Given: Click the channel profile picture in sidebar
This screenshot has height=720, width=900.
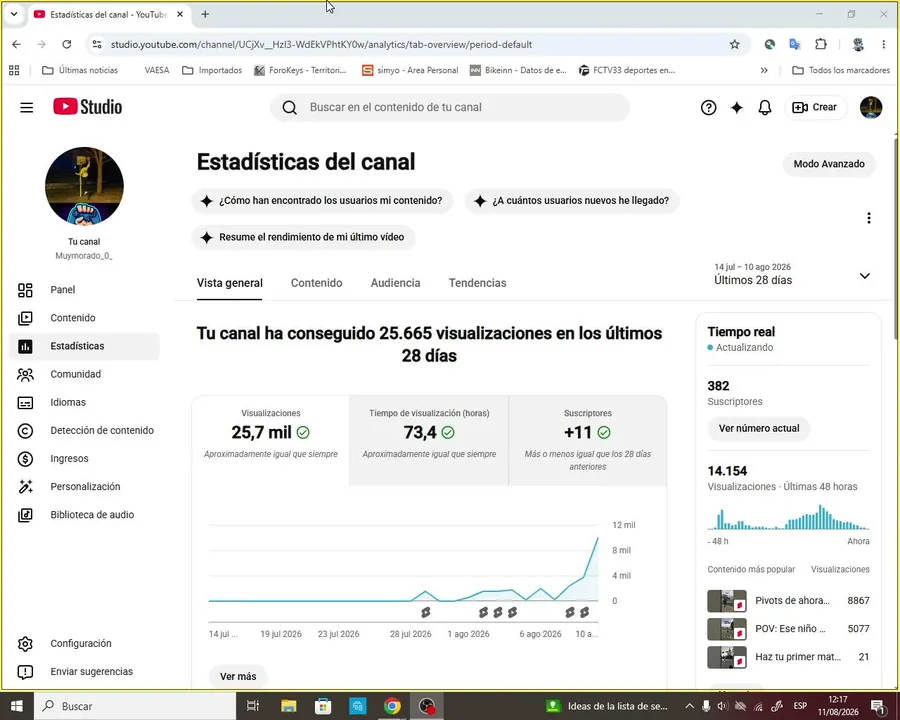Looking at the screenshot, I should (x=84, y=186).
